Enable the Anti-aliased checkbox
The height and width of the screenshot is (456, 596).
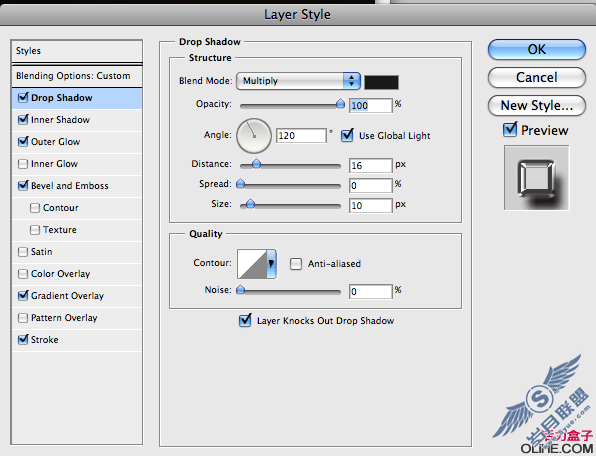point(296,264)
